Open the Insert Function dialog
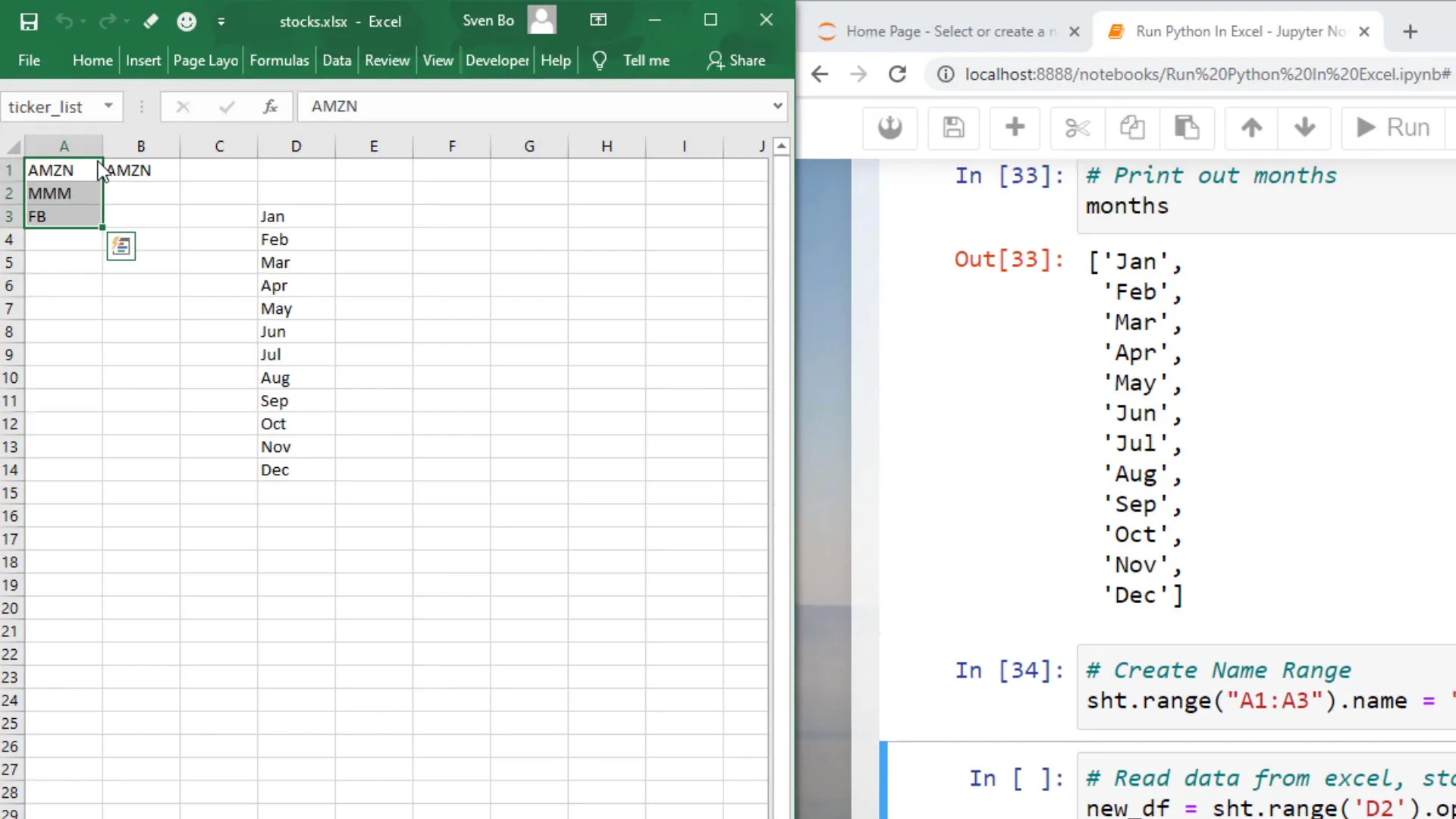1456x819 pixels. tap(270, 106)
